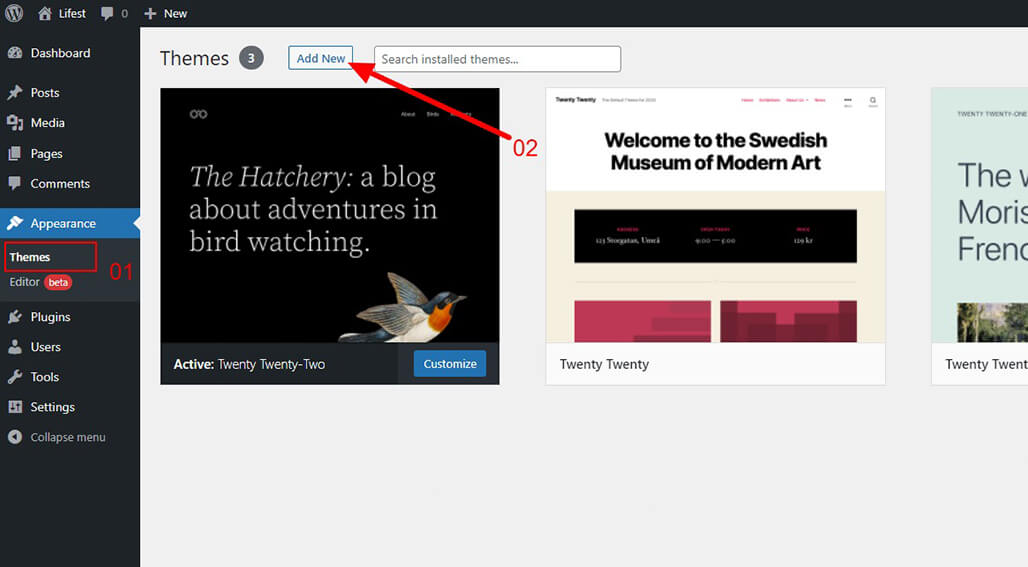This screenshot has width=1028, height=567.
Task: Click the WordPress logo icon
Action: click(x=14, y=13)
